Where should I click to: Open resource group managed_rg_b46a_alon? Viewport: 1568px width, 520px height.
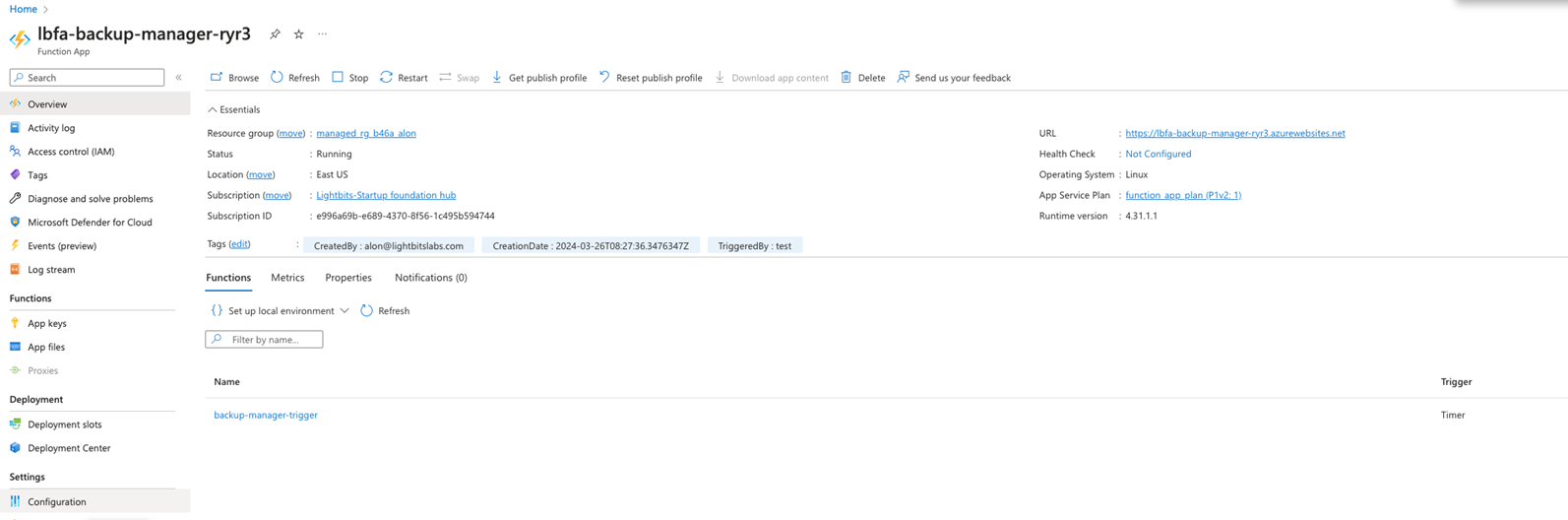(366, 133)
